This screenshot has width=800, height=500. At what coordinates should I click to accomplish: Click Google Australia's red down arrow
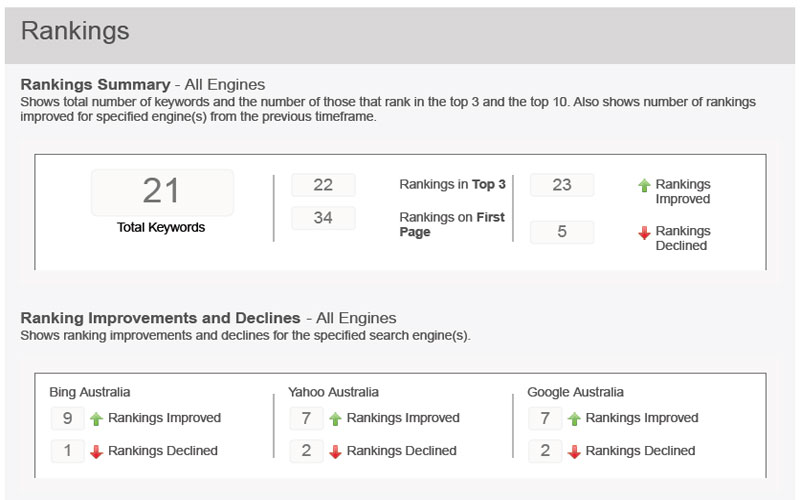(574, 452)
